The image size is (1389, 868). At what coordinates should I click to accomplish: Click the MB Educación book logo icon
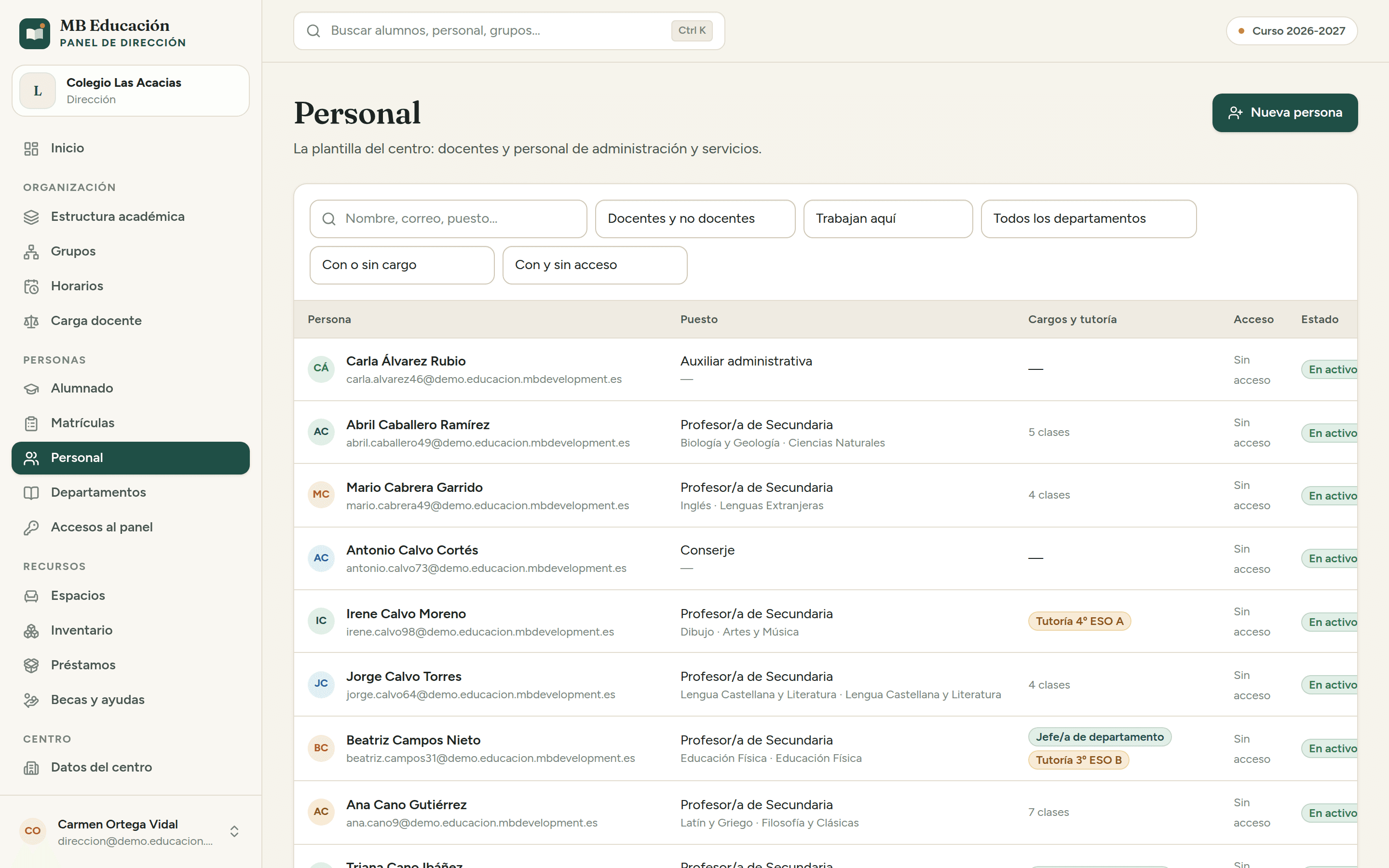pos(34,33)
